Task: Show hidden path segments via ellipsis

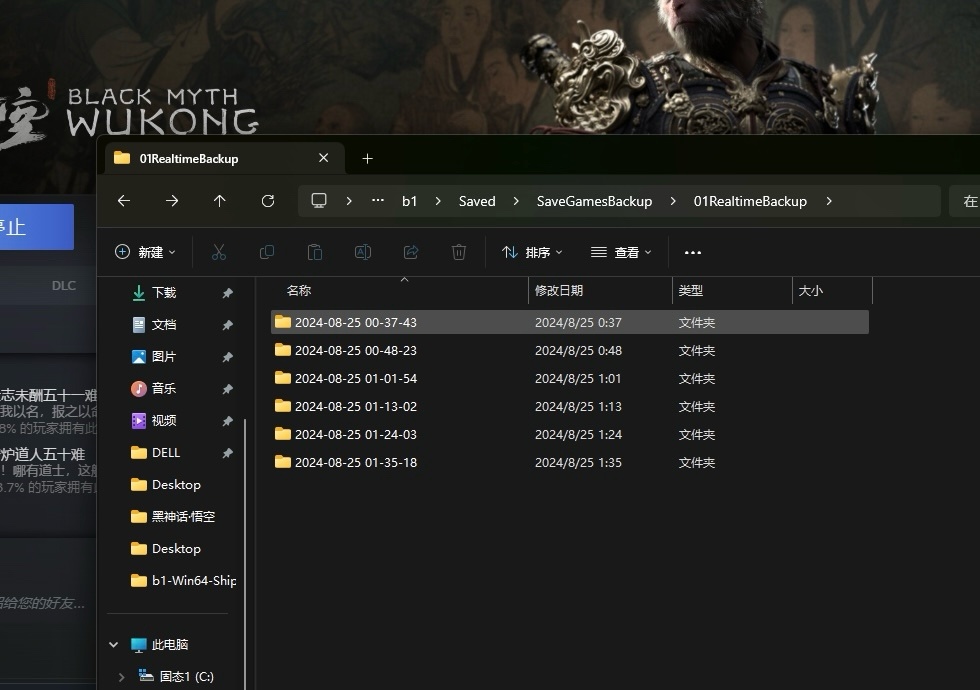Action: coord(378,201)
